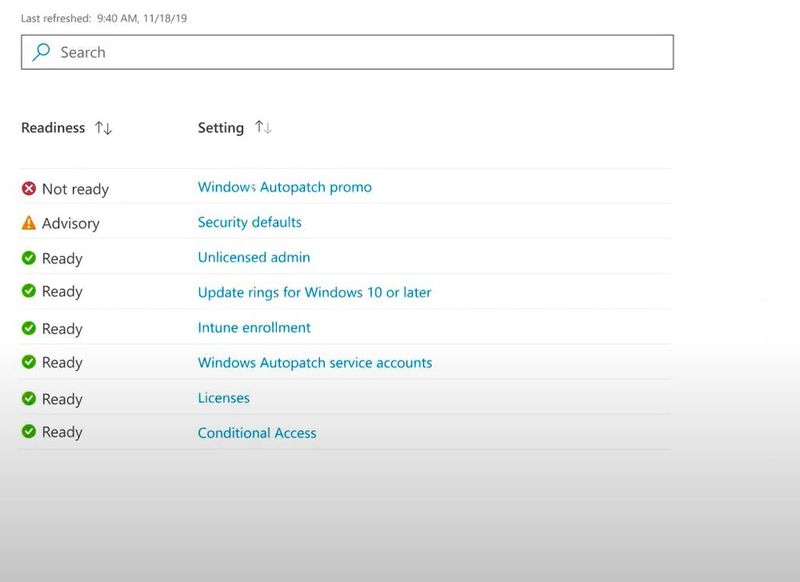Click green check icon beside Update rings
This screenshot has height=582, width=800.
29,291
